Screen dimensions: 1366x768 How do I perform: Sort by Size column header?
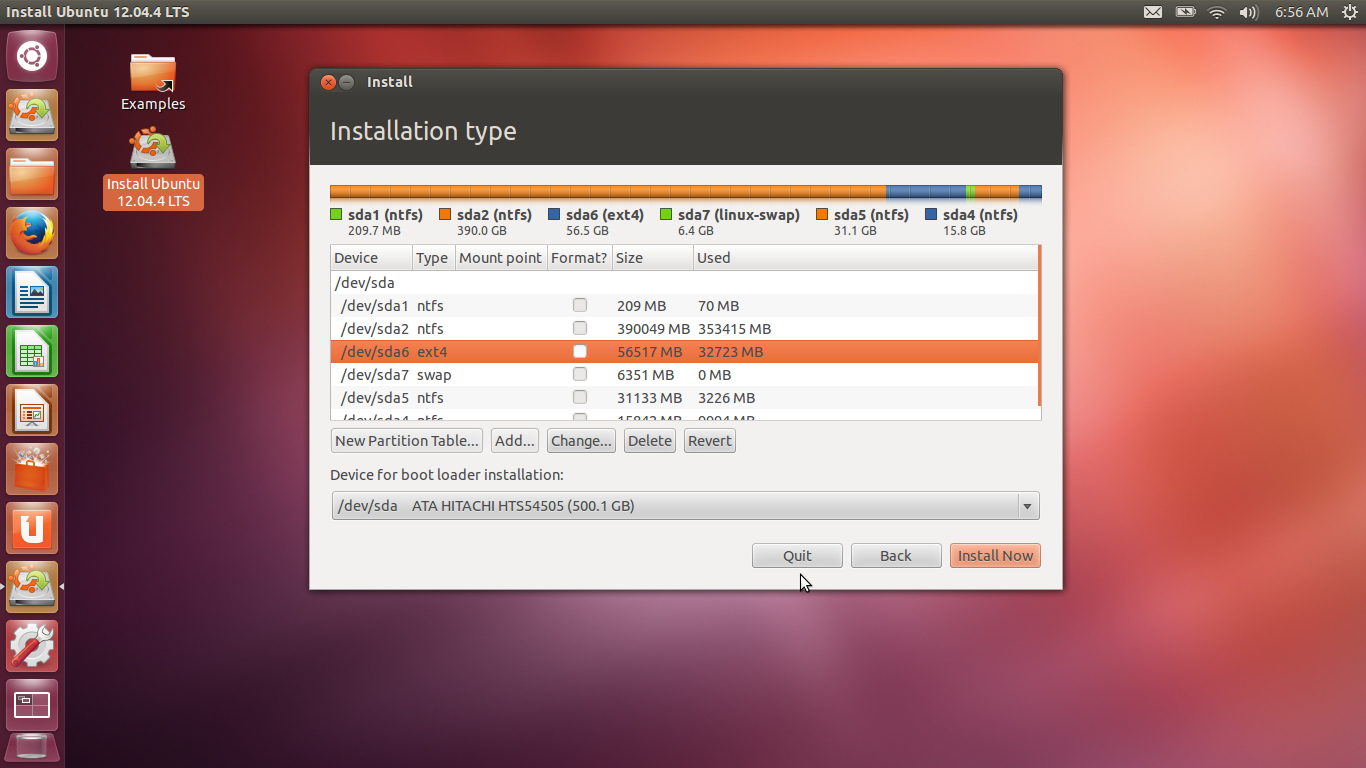click(652, 258)
